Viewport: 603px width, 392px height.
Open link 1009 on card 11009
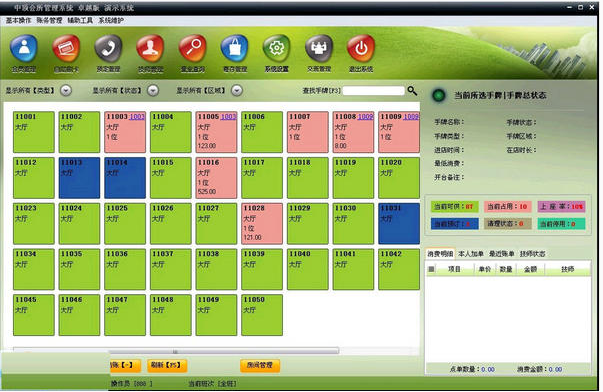point(411,117)
